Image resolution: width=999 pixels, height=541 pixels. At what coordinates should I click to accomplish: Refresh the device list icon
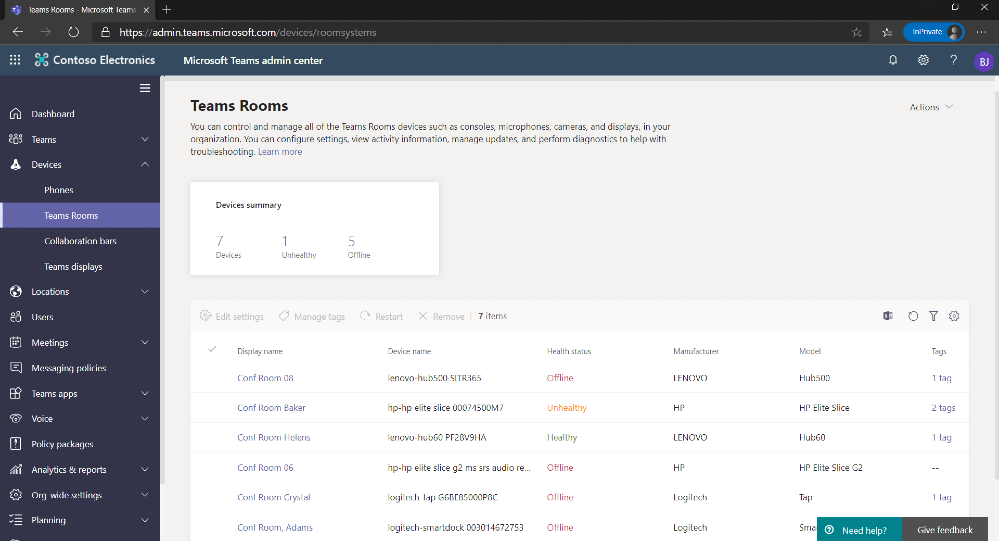tap(912, 316)
